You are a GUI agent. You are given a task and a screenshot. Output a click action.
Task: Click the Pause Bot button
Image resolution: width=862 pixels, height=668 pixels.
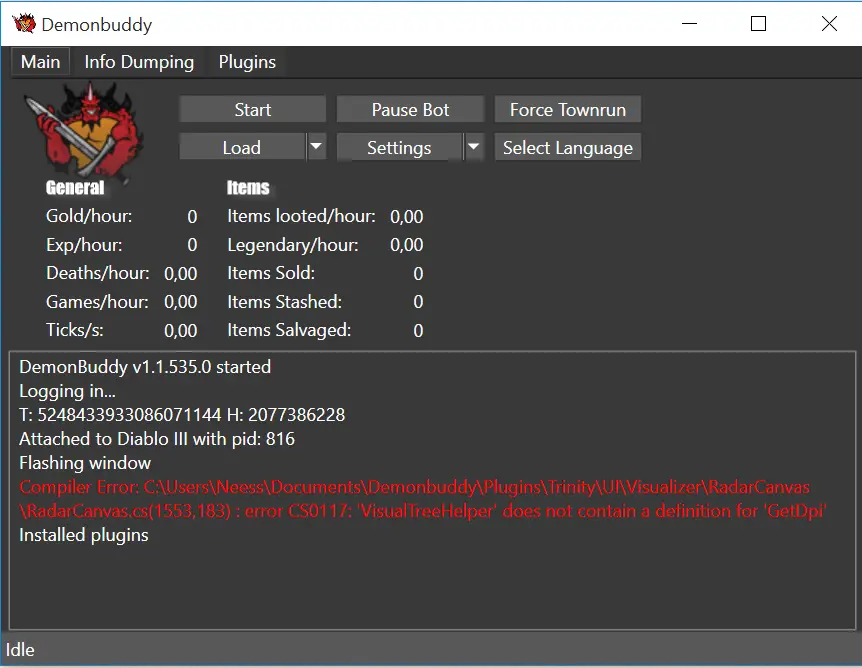coord(410,110)
